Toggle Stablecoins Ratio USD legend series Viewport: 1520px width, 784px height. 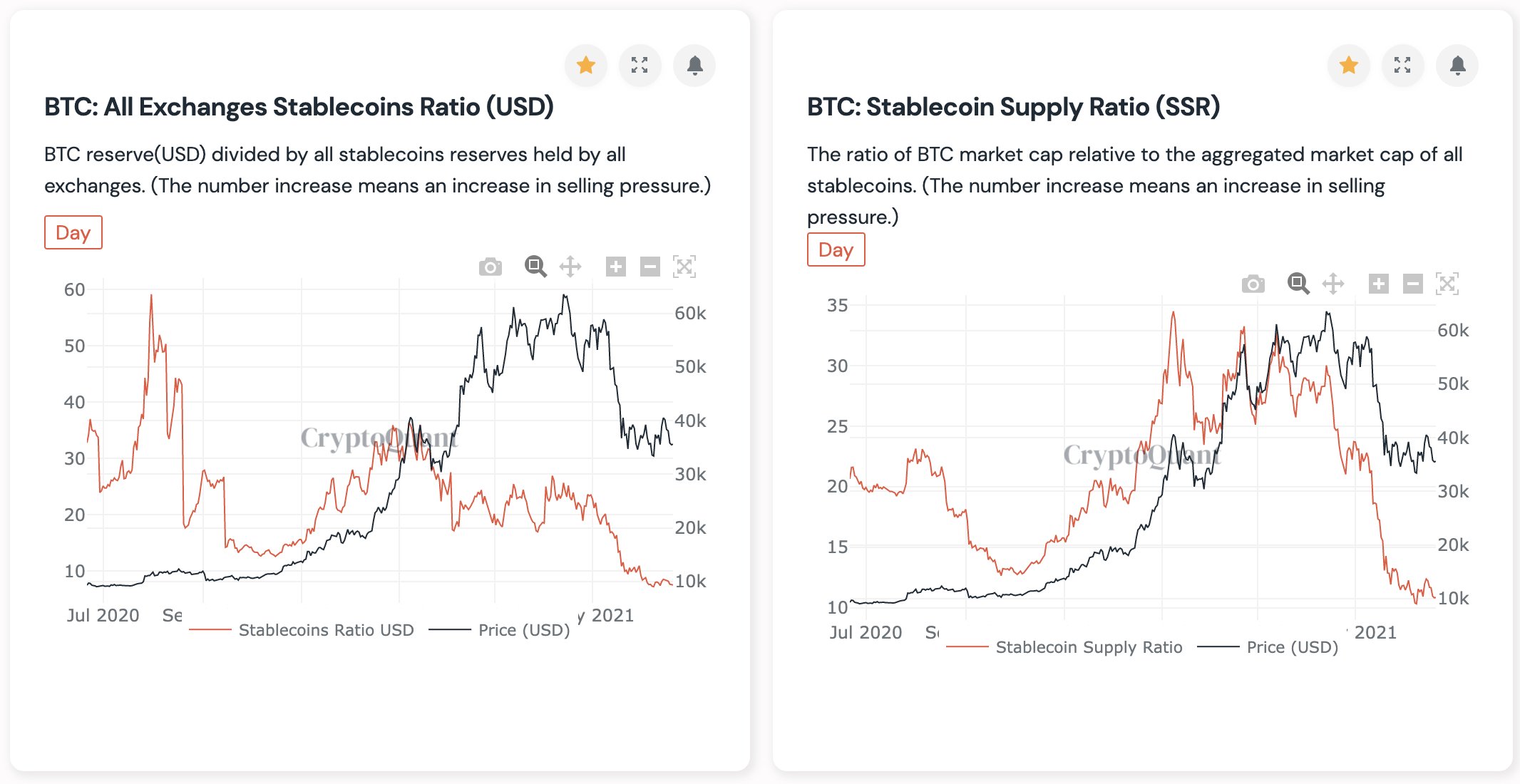click(325, 630)
